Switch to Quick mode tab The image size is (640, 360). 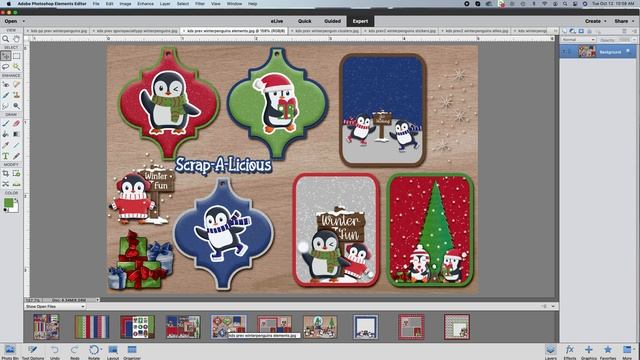tap(304, 21)
